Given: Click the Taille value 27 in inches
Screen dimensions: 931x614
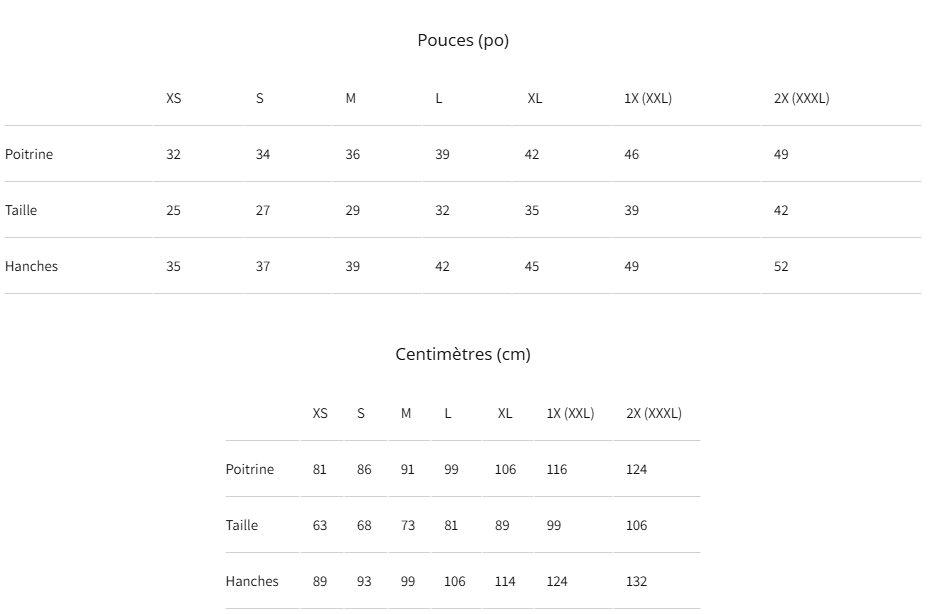Looking at the screenshot, I should pyautogui.click(x=263, y=210).
